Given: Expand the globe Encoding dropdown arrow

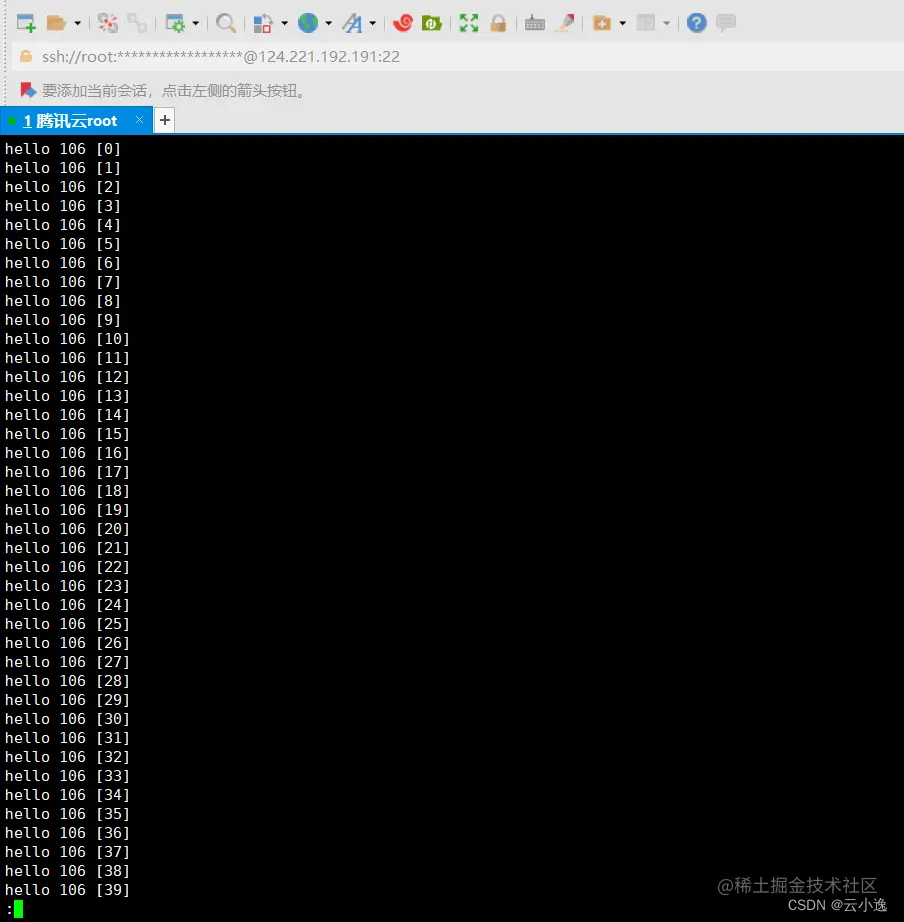Looking at the screenshot, I should point(329,24).
